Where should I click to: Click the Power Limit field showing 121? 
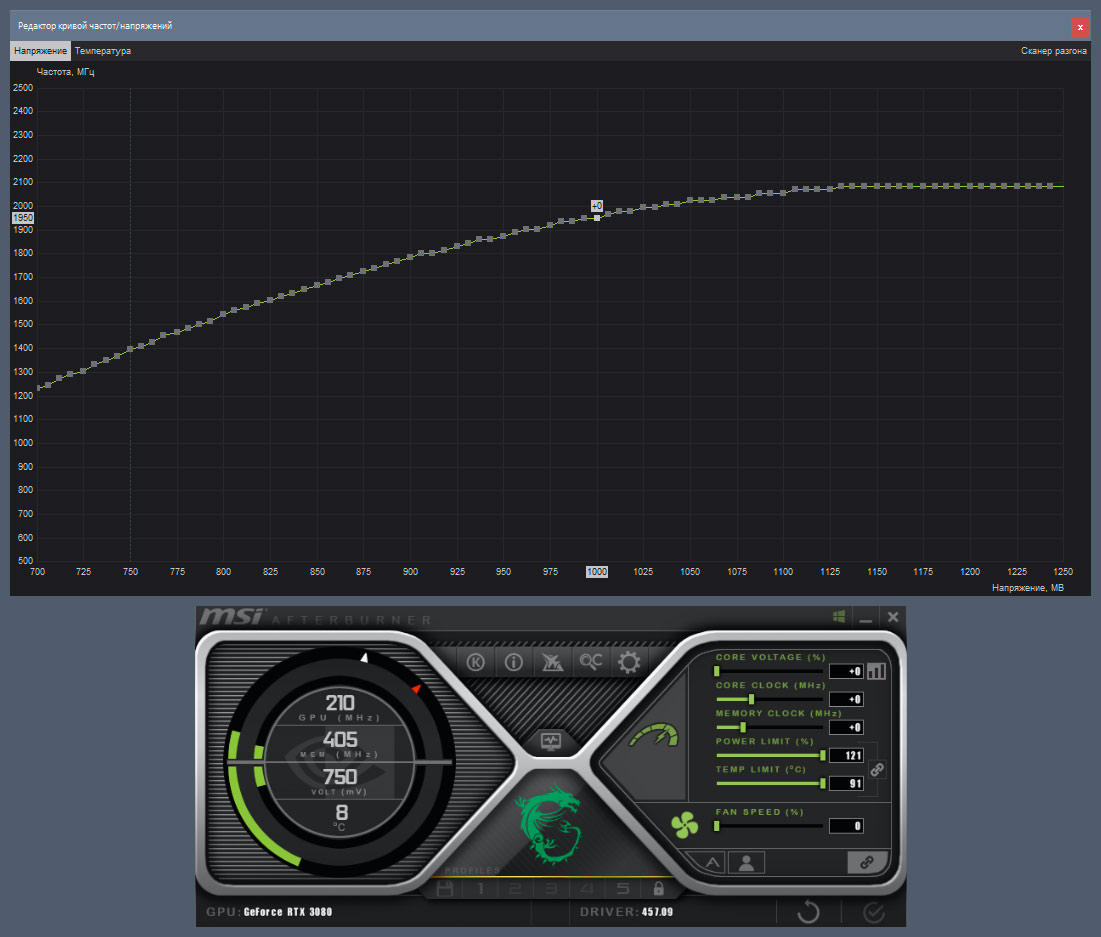click(x=846, y=756)
